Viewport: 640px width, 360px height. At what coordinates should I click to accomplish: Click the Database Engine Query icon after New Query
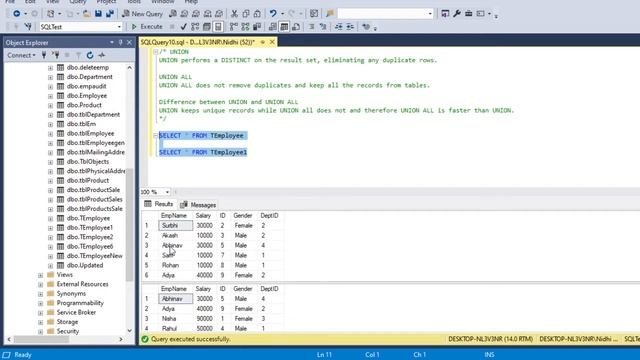point(173,14)
